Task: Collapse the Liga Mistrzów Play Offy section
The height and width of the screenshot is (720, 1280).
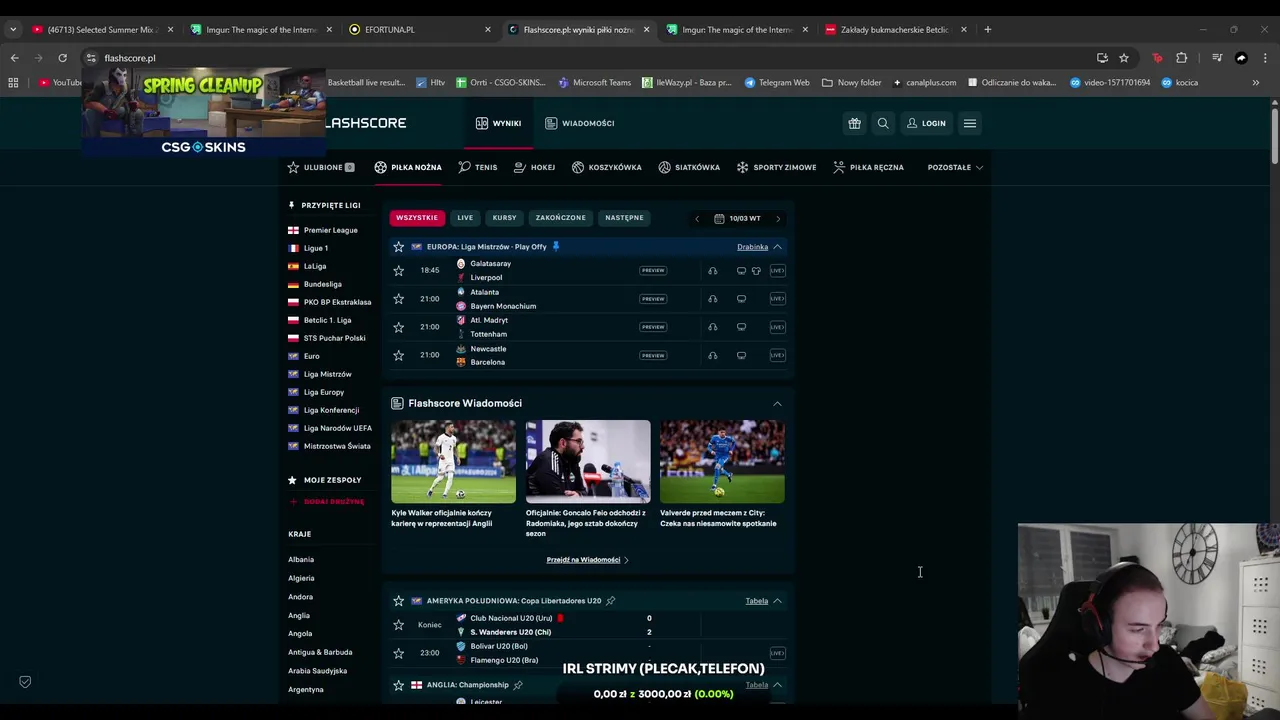Action: coord(777,246)
